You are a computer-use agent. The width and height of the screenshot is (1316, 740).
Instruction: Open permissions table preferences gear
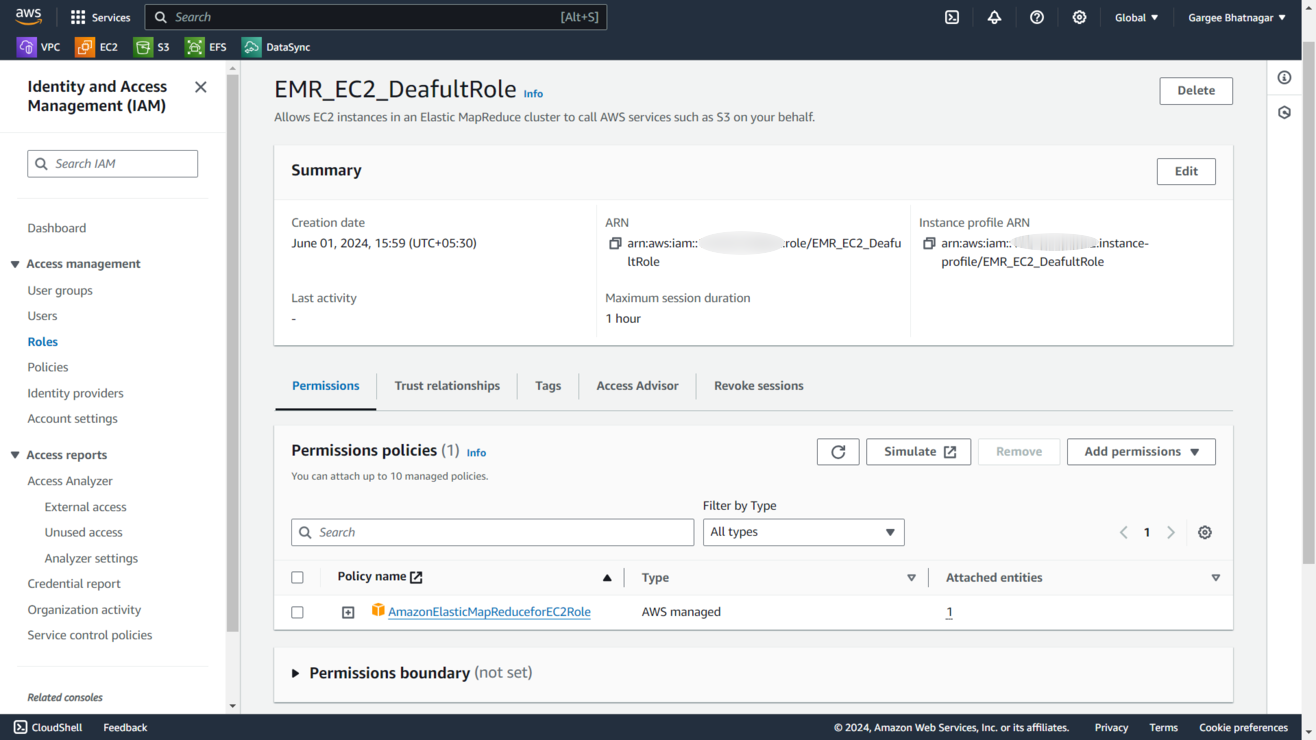[1205, 533]
